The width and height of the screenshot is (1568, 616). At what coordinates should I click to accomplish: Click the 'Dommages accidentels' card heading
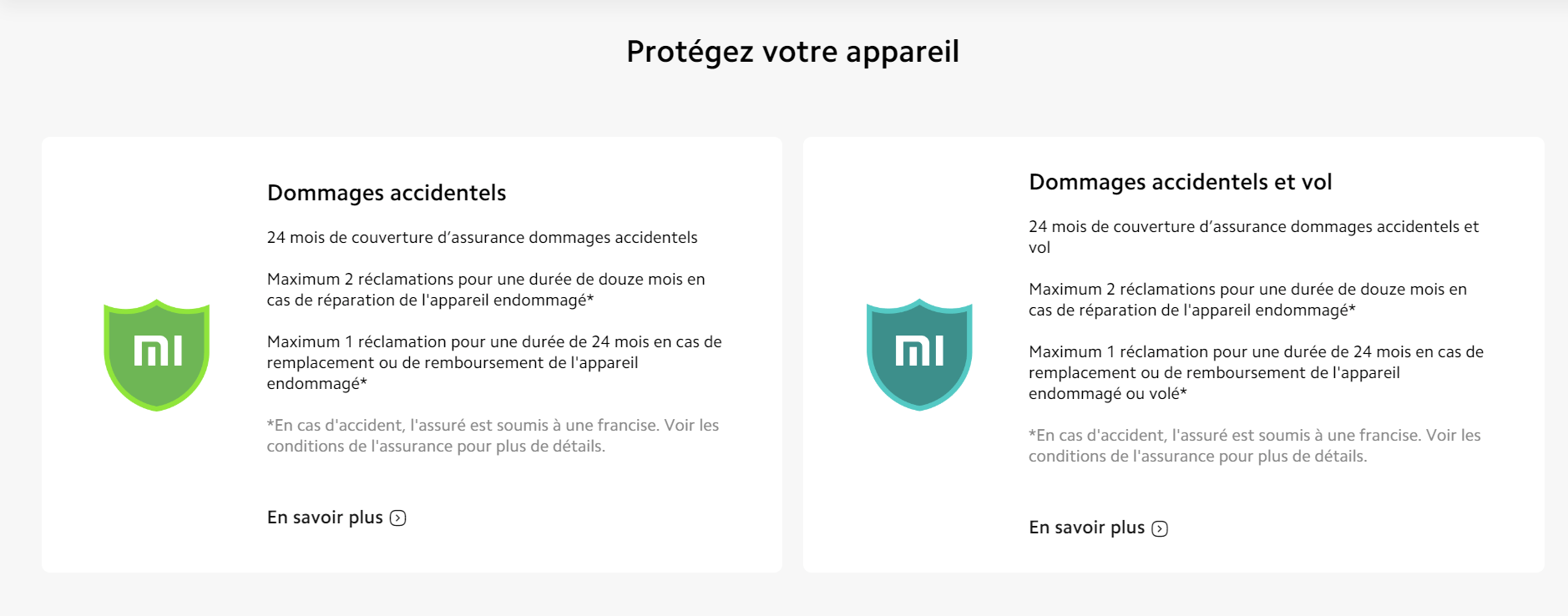point(386,192)
